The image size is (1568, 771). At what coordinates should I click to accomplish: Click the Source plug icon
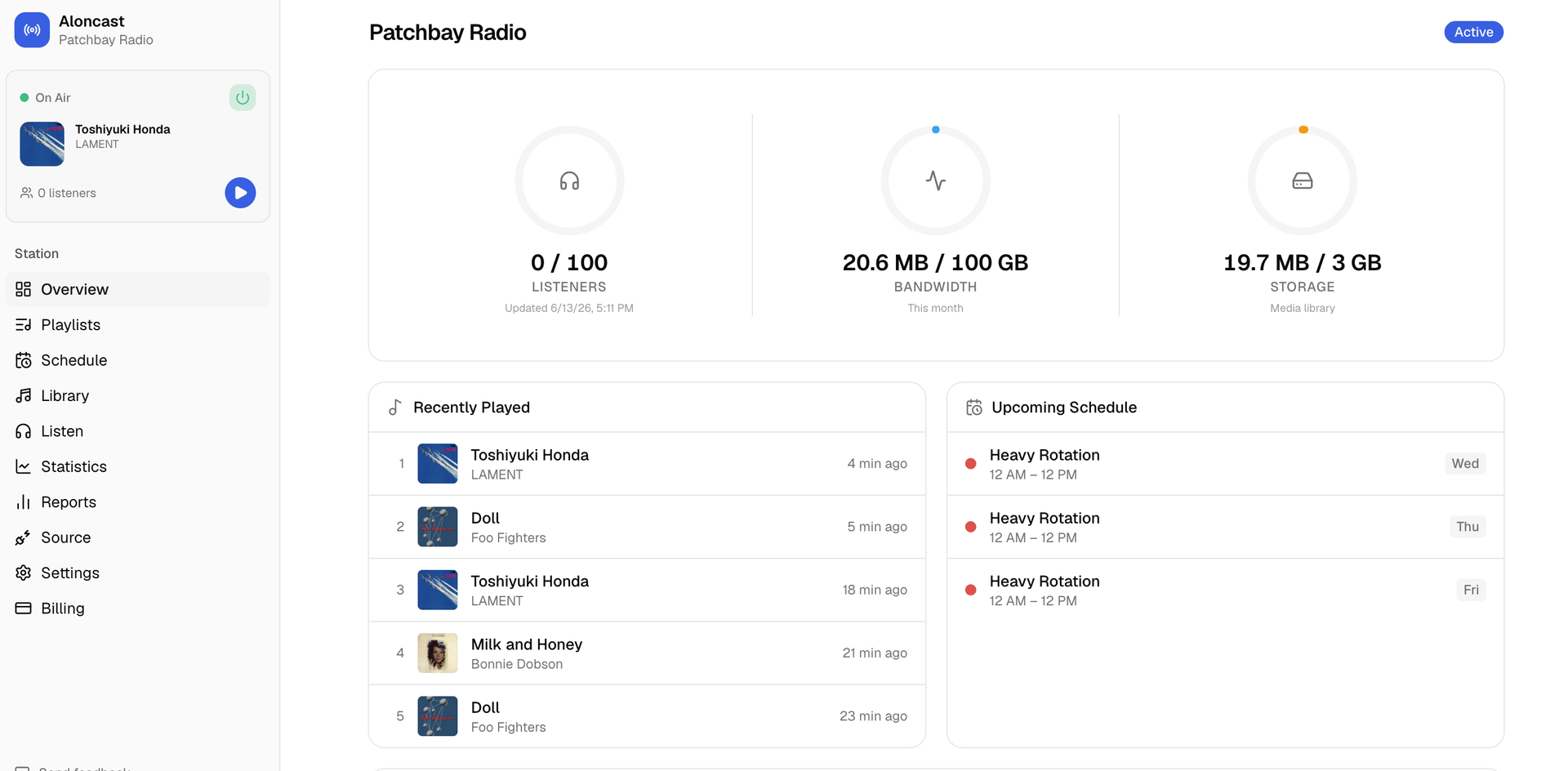[24, 537]
